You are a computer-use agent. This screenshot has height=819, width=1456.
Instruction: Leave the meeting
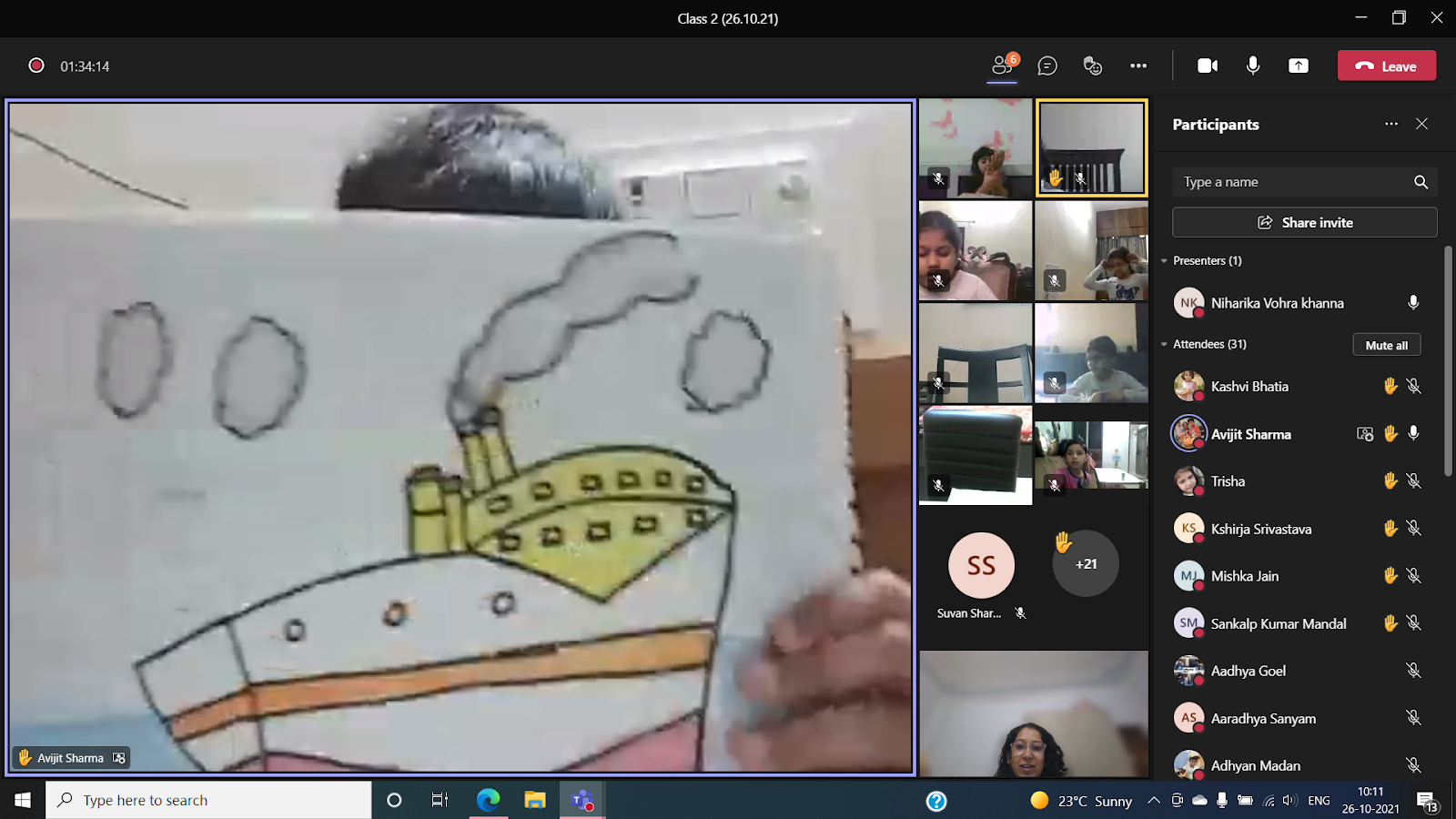pos(1387,66)
